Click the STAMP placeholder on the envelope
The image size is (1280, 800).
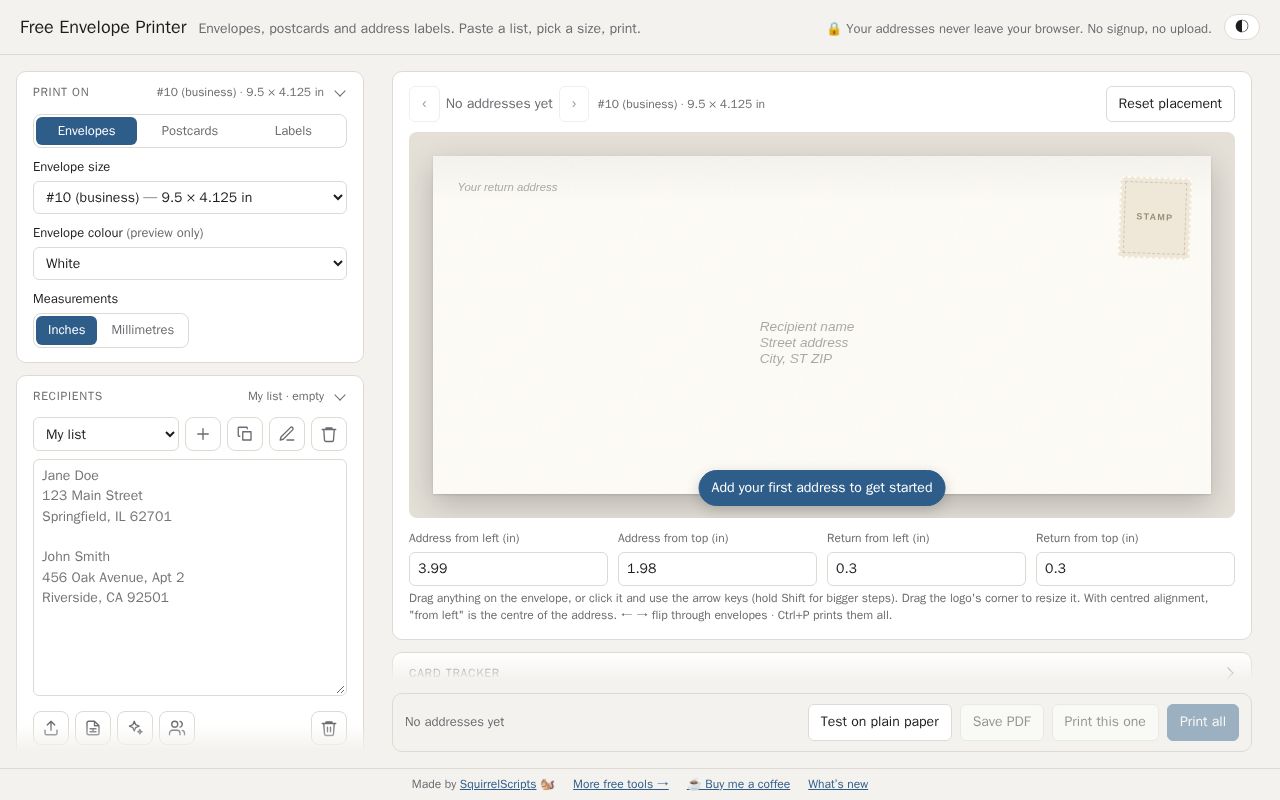point(1154,217)
